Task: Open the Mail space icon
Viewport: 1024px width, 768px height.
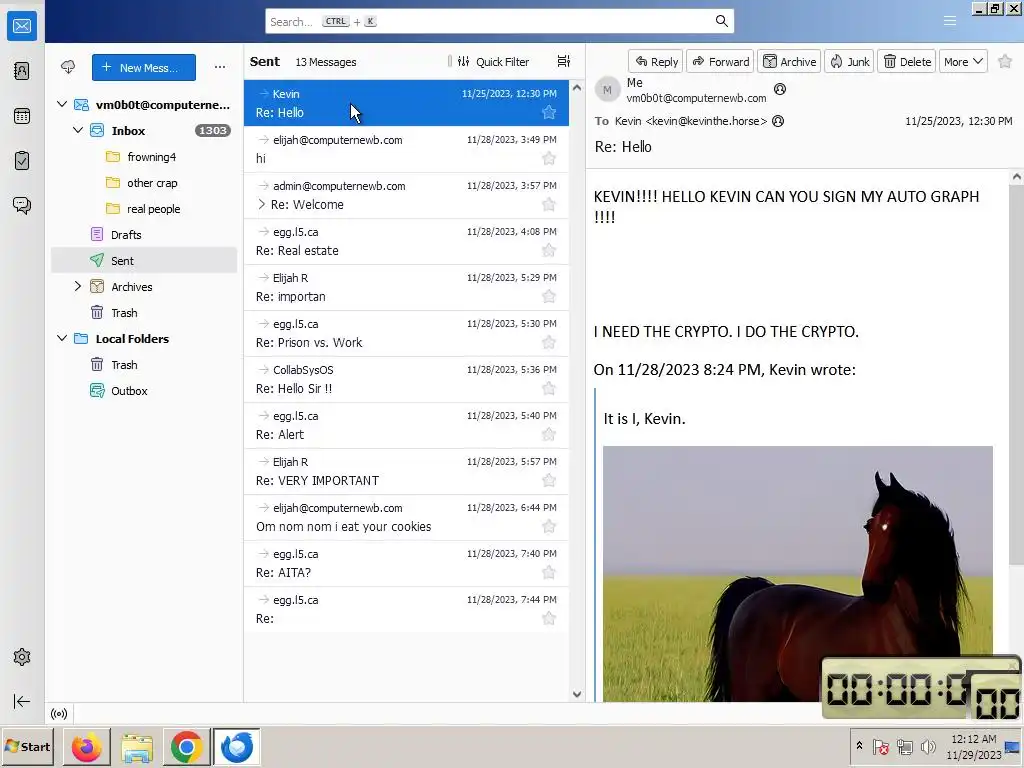Action: [22, 26]
